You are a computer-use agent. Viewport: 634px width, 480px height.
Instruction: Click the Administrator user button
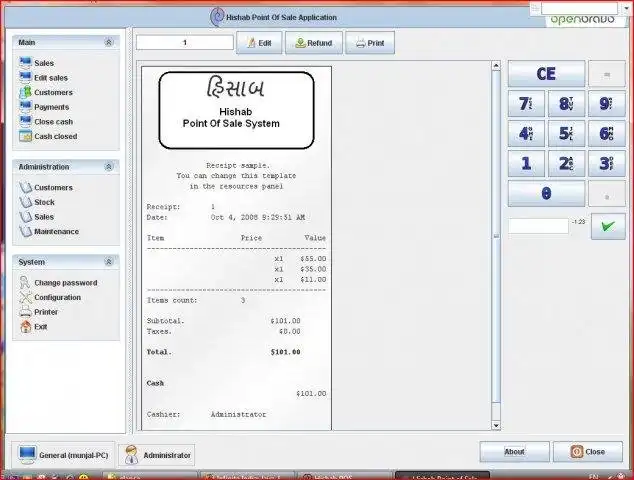coord(157,455)
